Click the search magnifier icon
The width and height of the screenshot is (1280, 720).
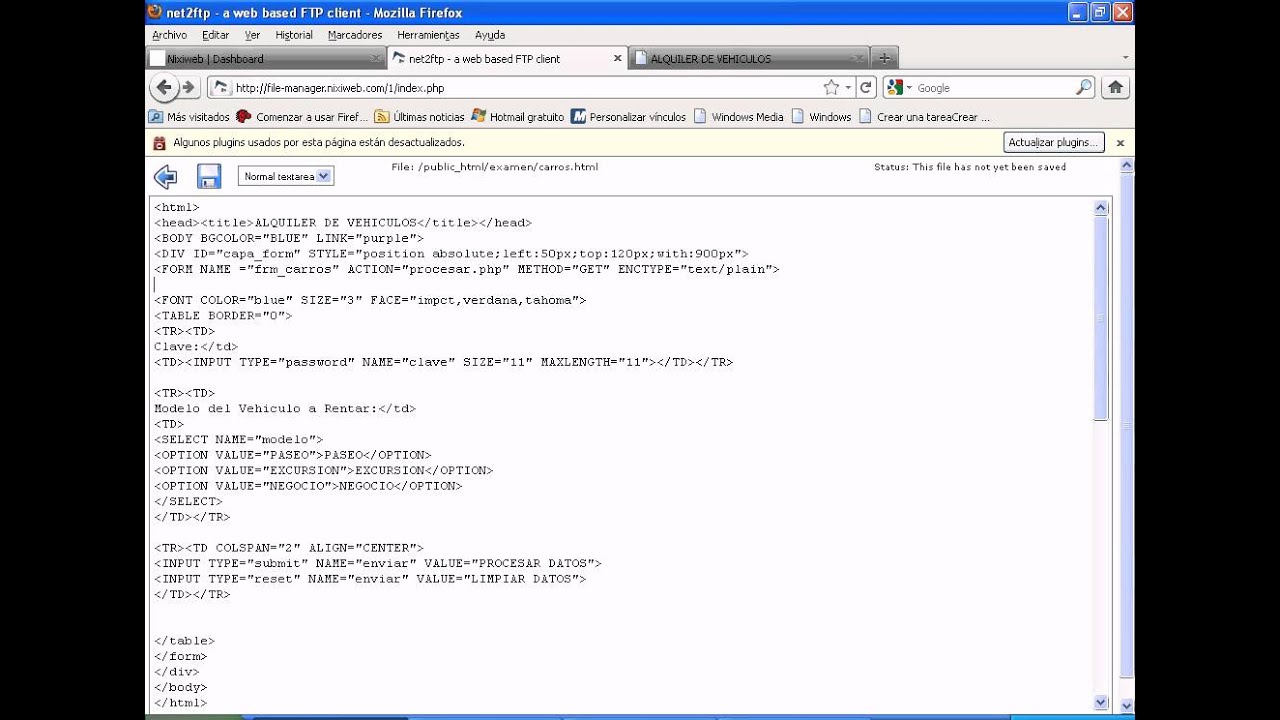click(x=1084, y=88)
